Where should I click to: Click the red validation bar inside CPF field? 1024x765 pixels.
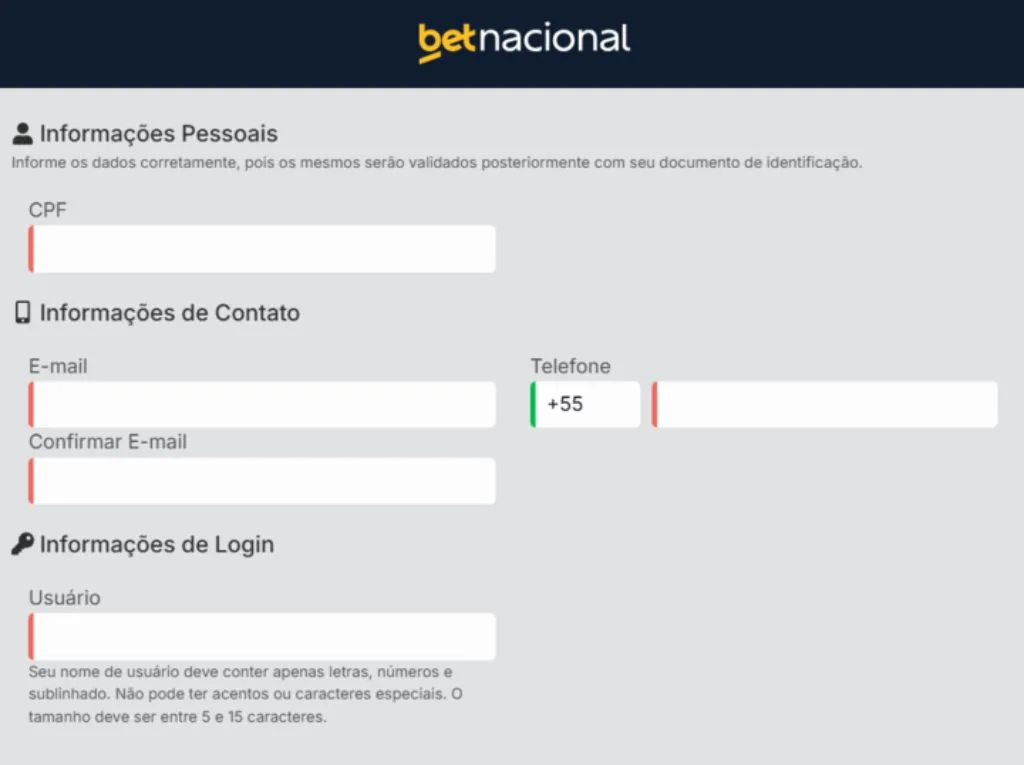coord(31,248)
